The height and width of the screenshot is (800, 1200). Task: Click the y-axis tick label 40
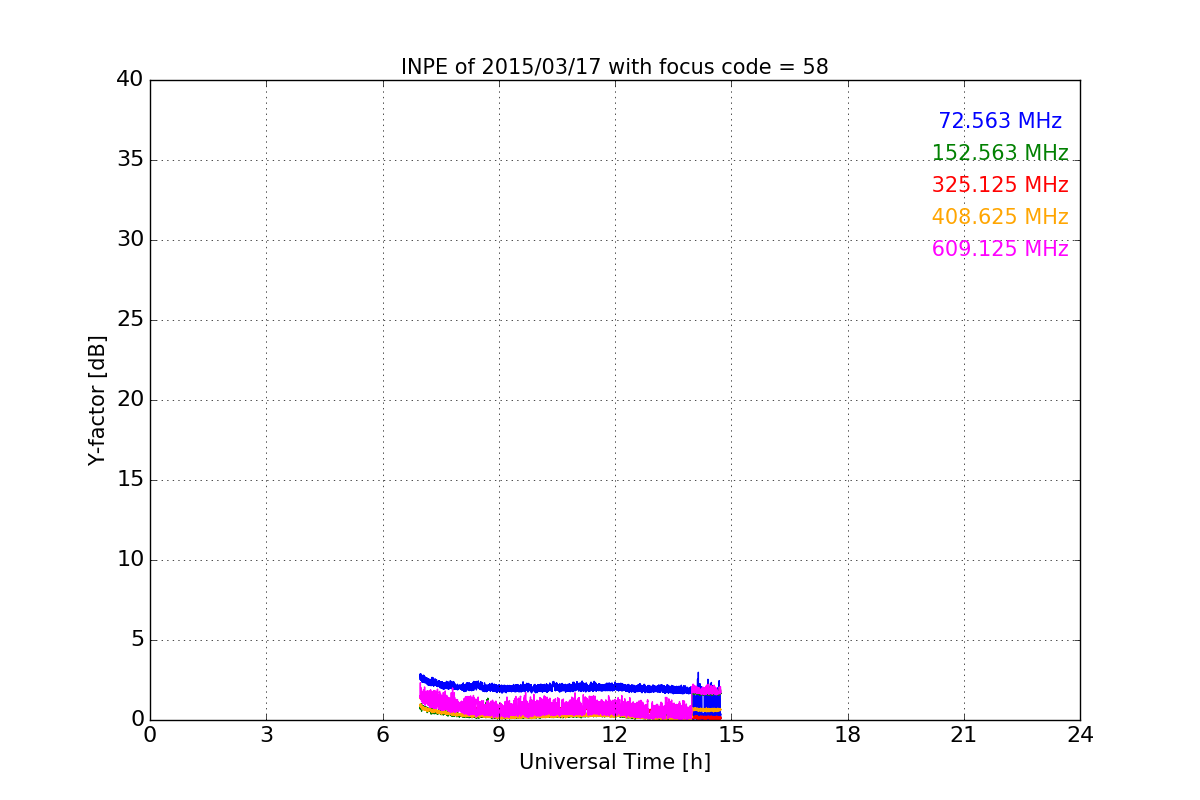[130, 80]
